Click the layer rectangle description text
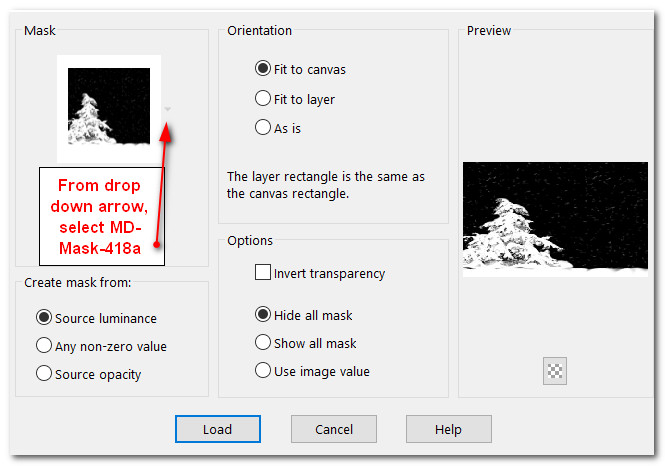Image resolution: width=665 pixels, height=466 pixels. [x=326, y=185]
